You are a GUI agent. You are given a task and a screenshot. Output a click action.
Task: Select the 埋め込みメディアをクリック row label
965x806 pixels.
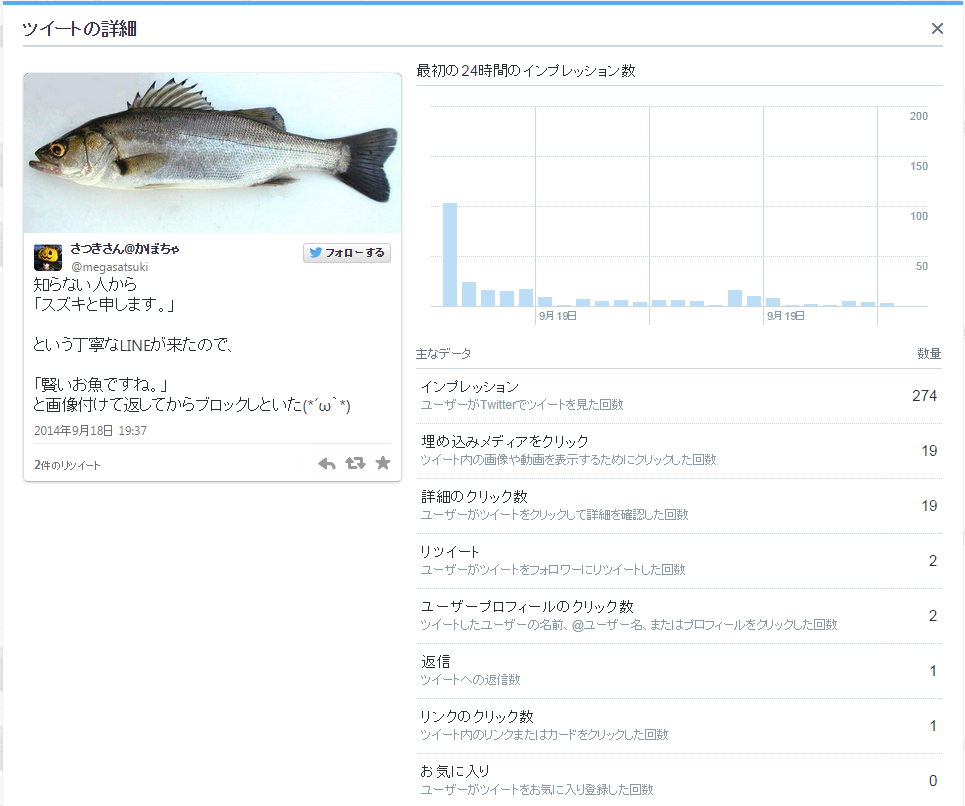pyautogui.click(x=505, y=442)
